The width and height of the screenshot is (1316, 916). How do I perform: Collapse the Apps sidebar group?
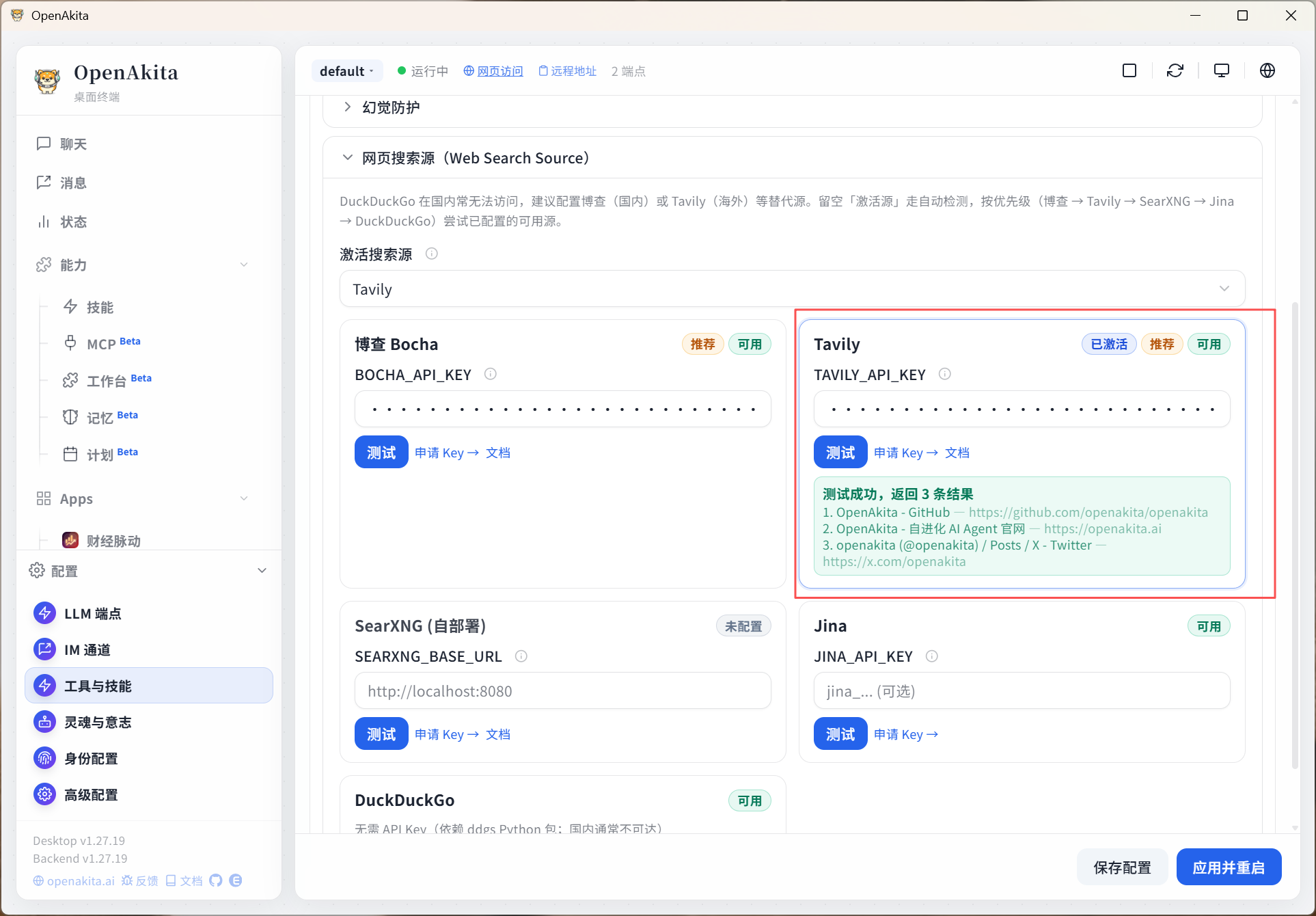244,498
